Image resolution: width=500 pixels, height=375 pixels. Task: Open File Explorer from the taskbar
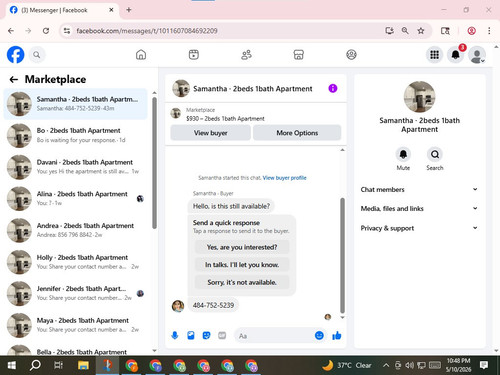[x=83, y=366]
